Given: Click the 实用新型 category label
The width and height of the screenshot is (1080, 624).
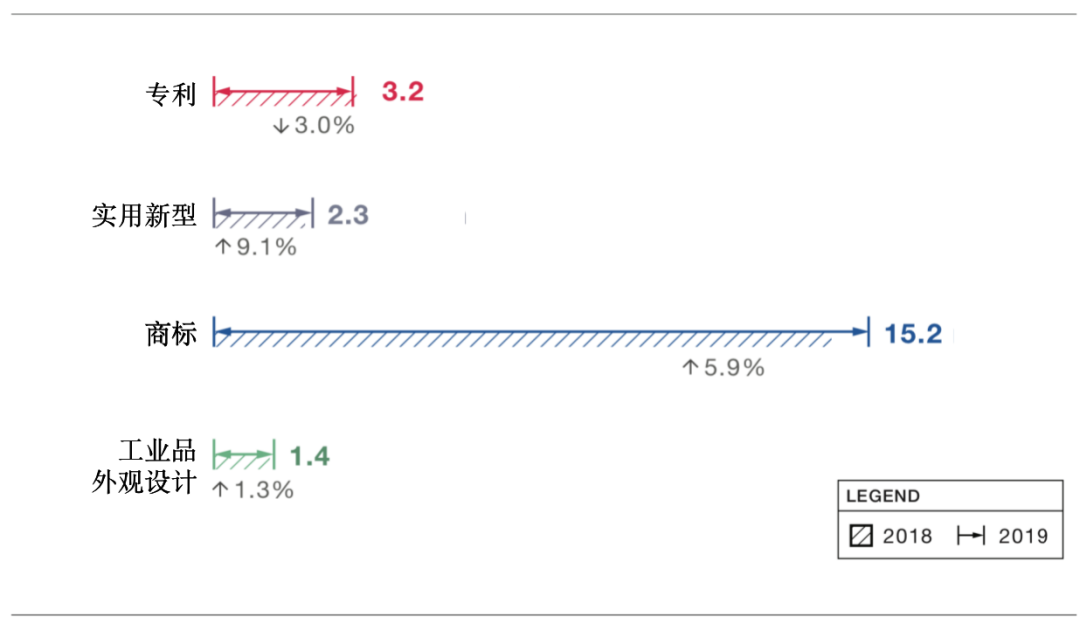Looking at the screenshot, I should tap(145, 216).
